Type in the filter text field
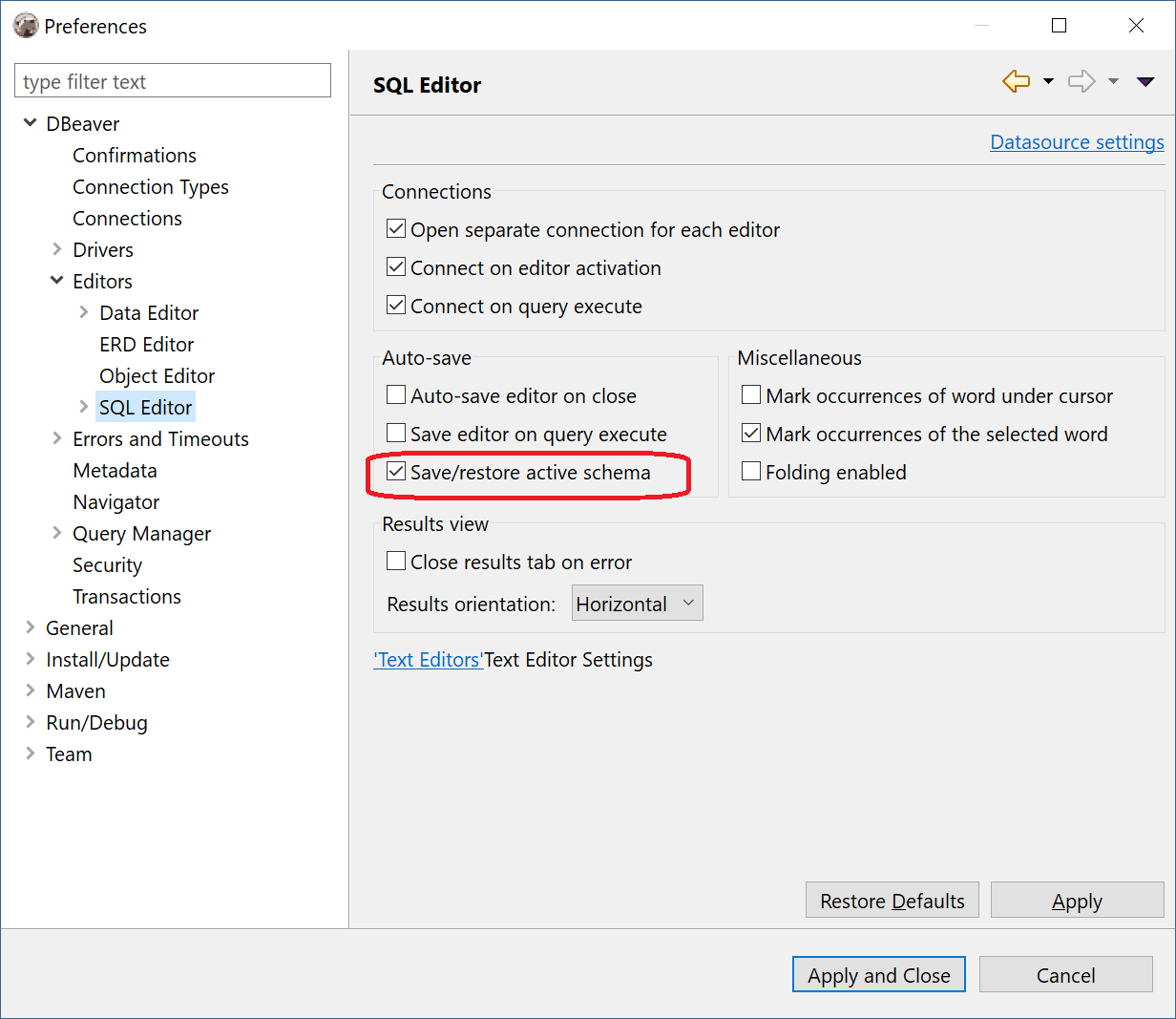The width and height of the screenshot is (1176, 1019). click(172, 80)
